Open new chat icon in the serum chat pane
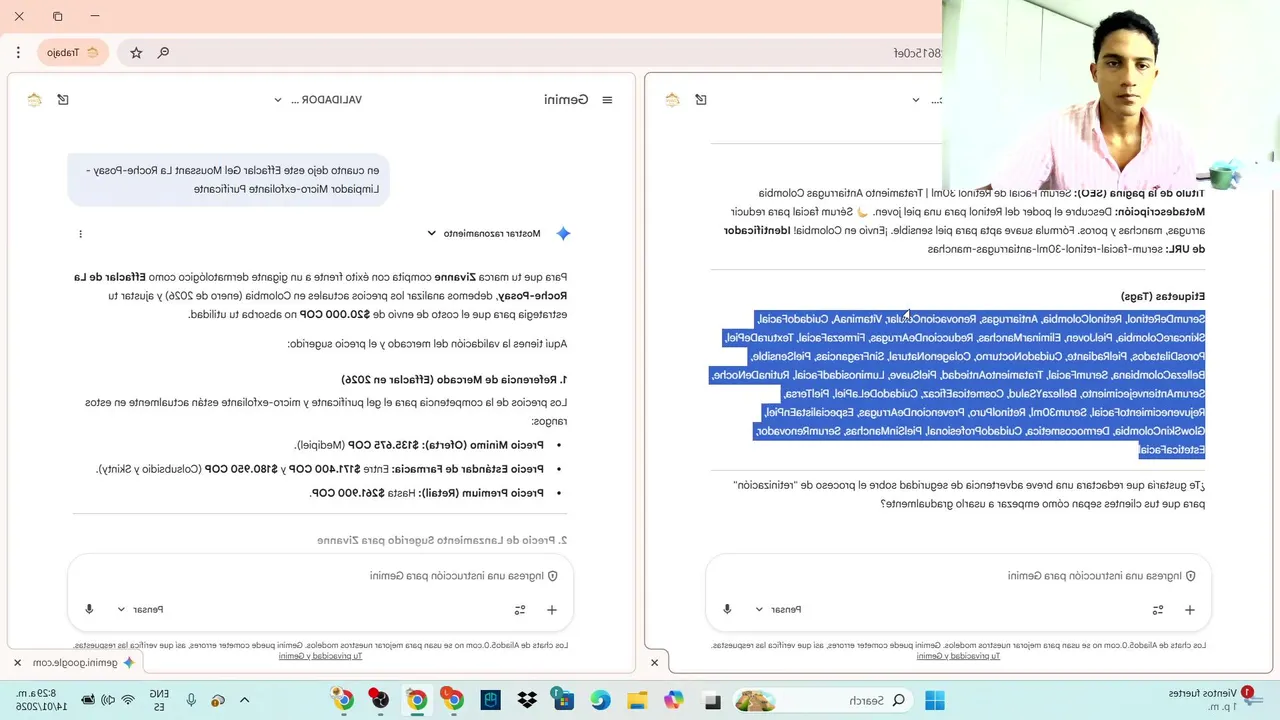The height and width of the screenshot is (720, 1280). [701, 100]
